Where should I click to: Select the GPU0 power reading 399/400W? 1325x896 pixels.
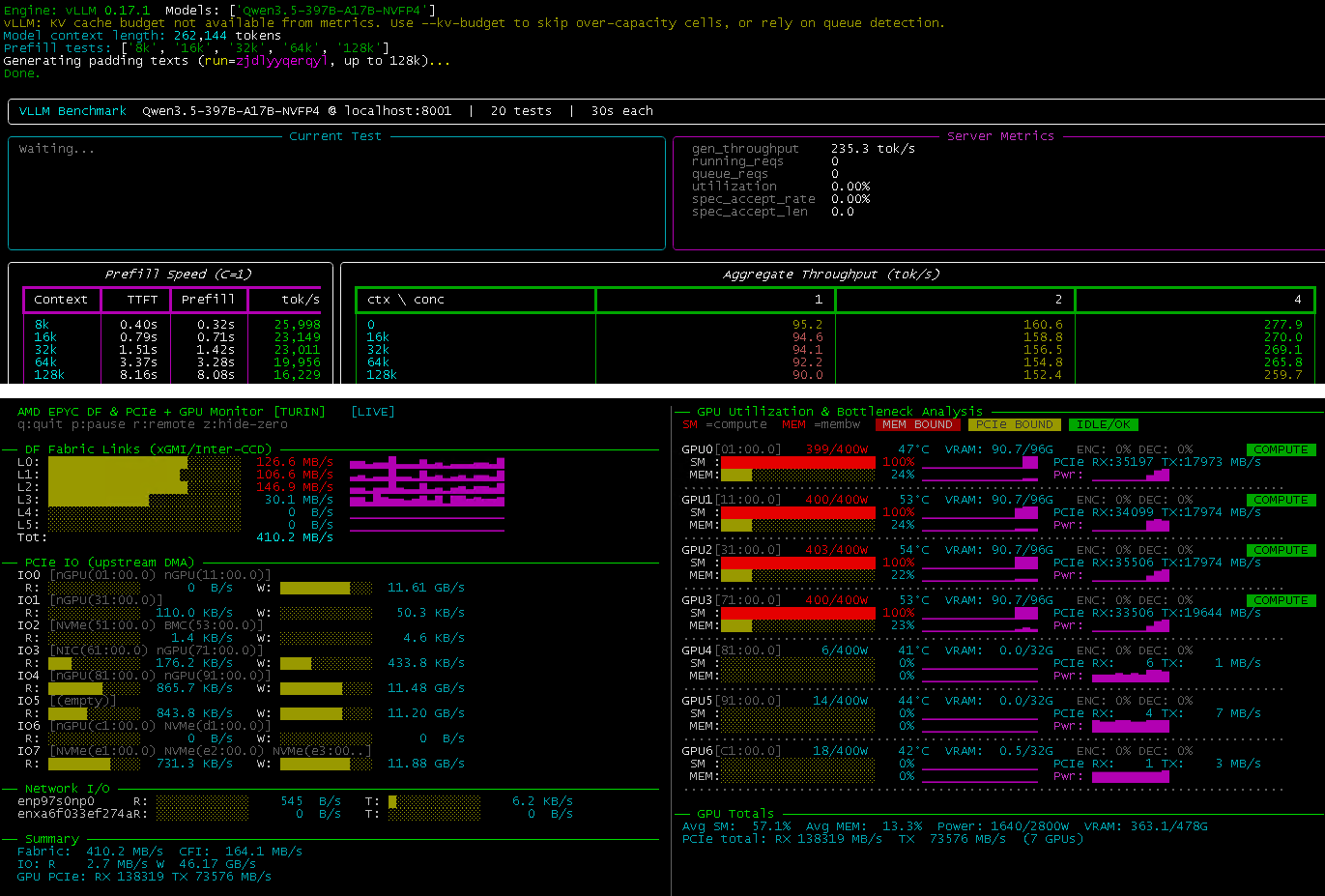click(836, 449)
